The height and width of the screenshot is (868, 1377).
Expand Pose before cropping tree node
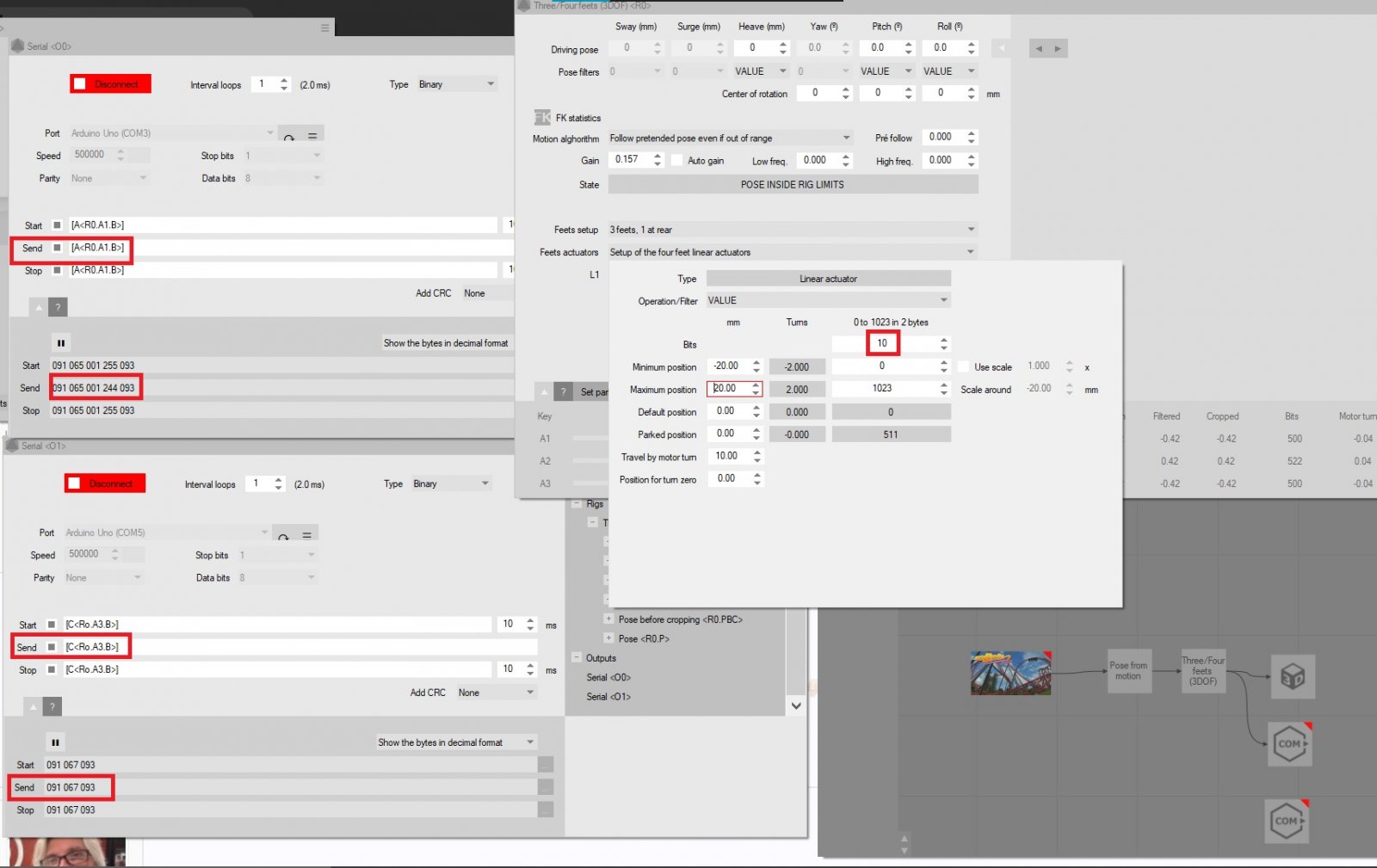click(608, 619)
